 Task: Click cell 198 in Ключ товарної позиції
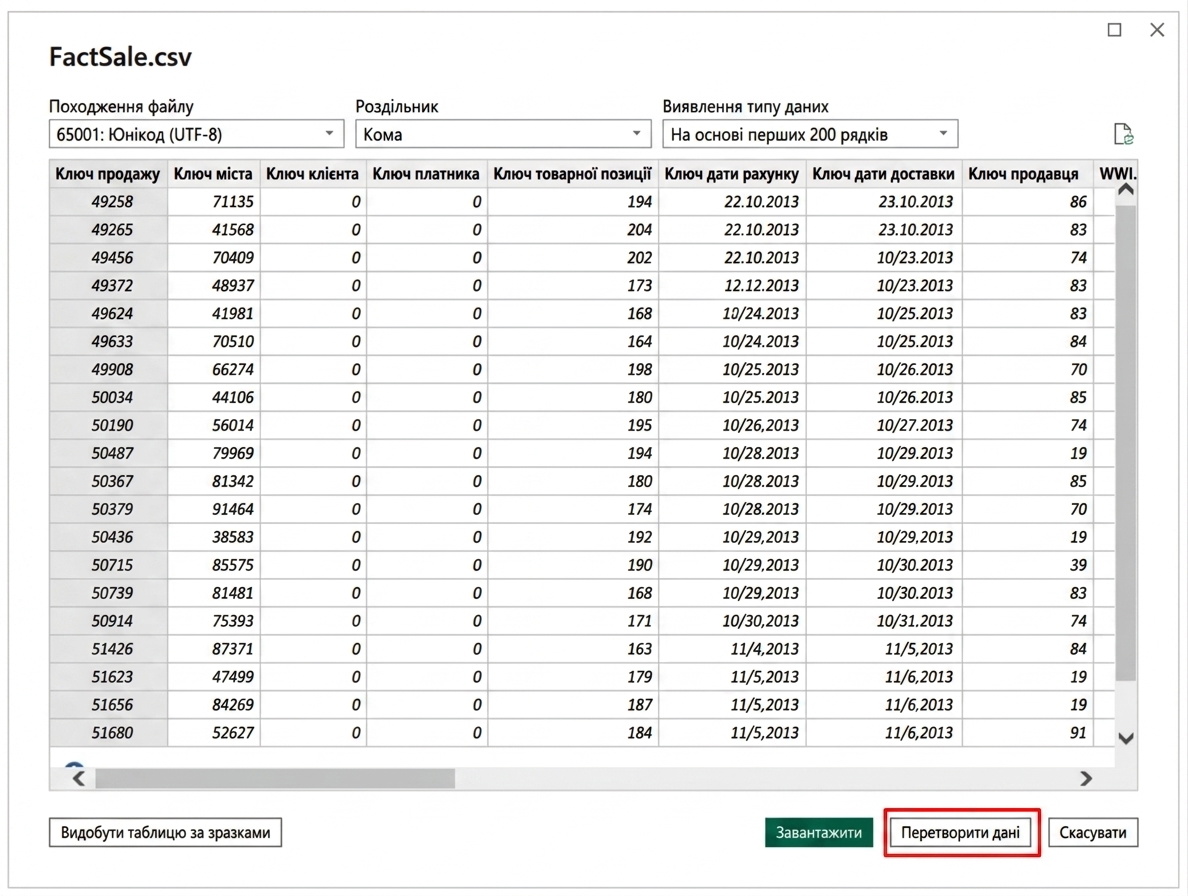point(572,370)
